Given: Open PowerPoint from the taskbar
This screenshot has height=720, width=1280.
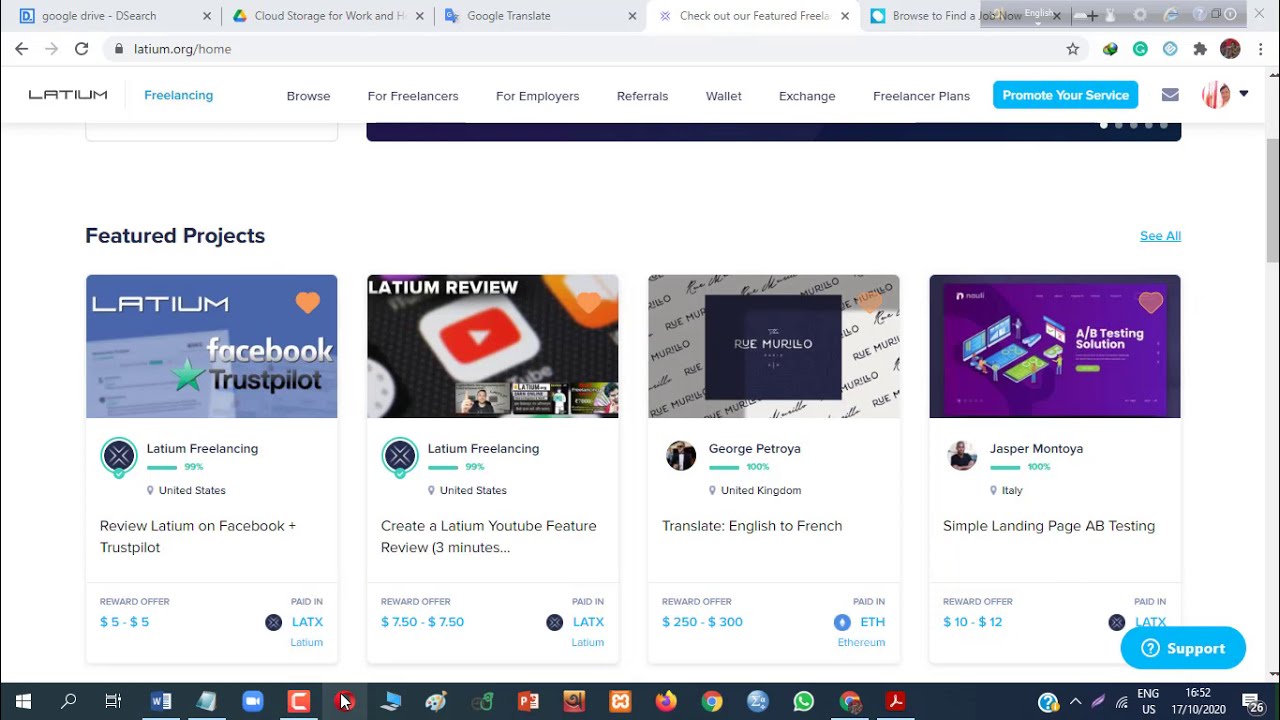Looking at the screenshot, I should click(528, 702).
